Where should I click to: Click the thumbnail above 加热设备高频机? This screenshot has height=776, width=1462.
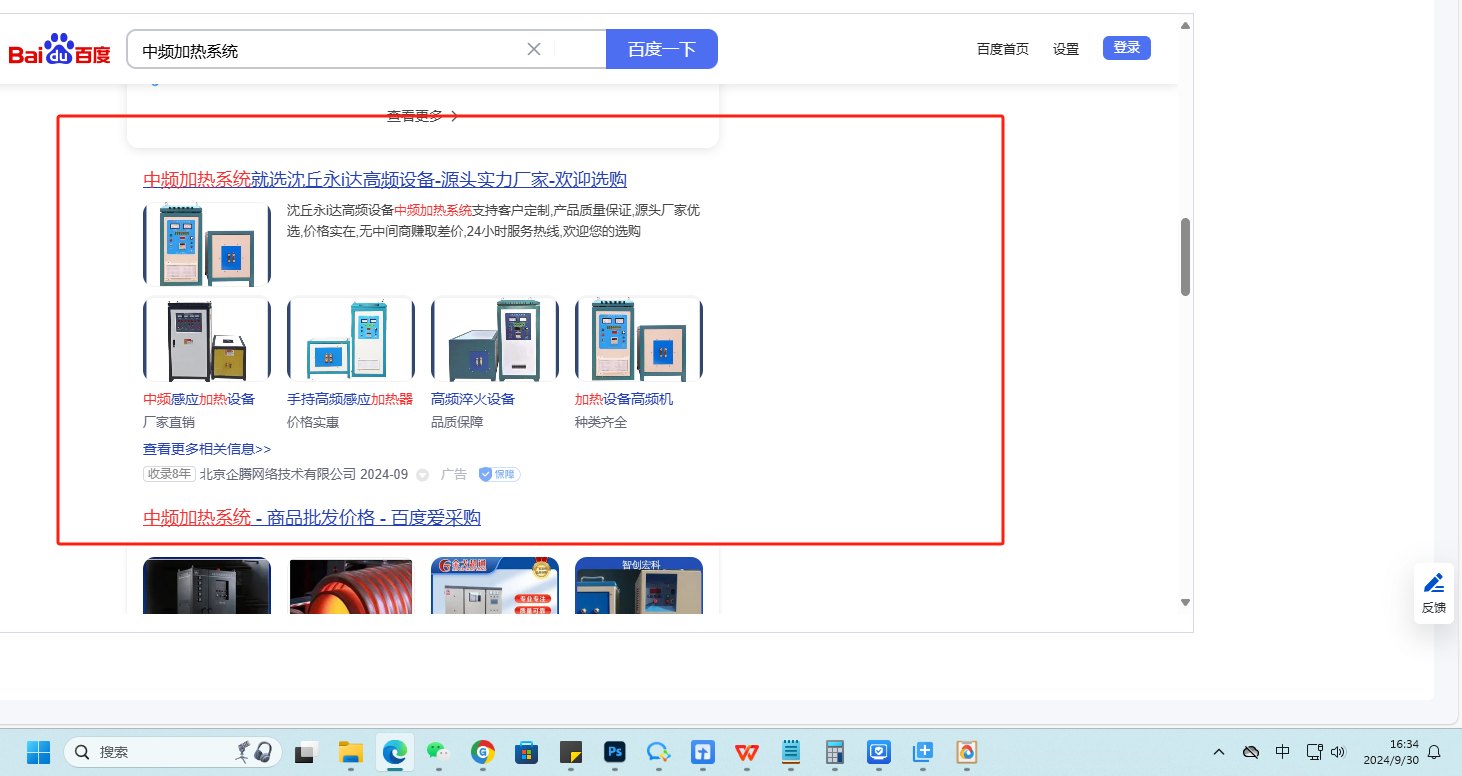tap(639, 339)
